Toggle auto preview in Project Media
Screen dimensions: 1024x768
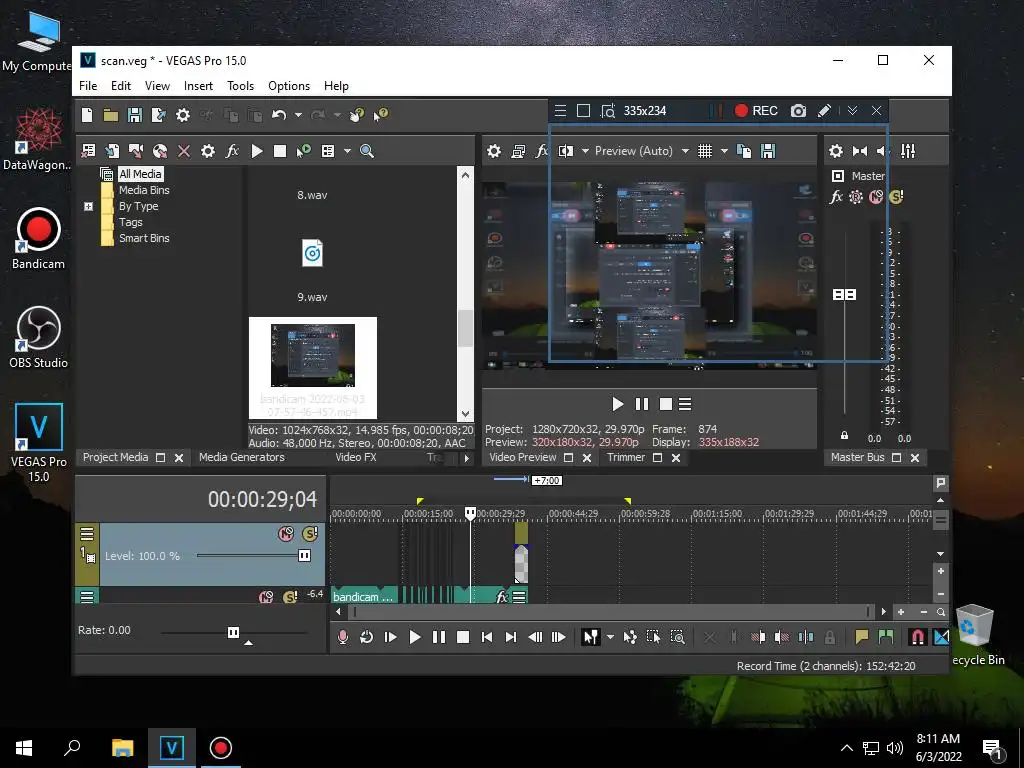click(304, 152)
